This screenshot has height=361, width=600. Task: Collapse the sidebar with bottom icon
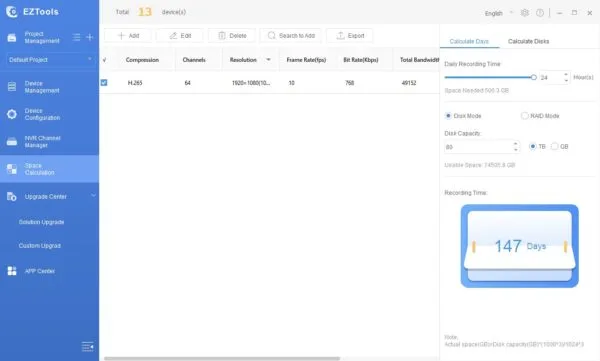[x=88, y=347]
